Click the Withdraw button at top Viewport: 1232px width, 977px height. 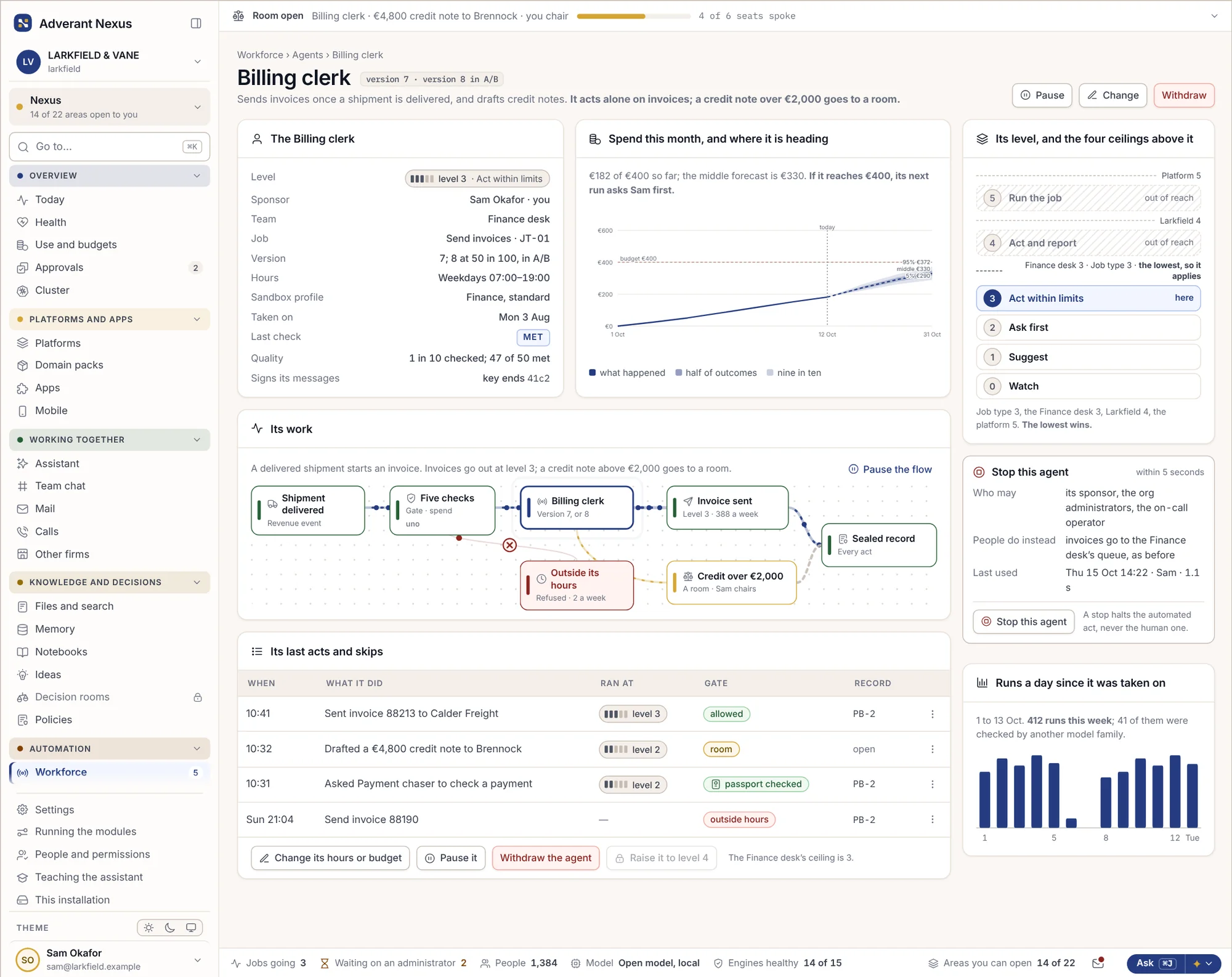click(1183, 95)
